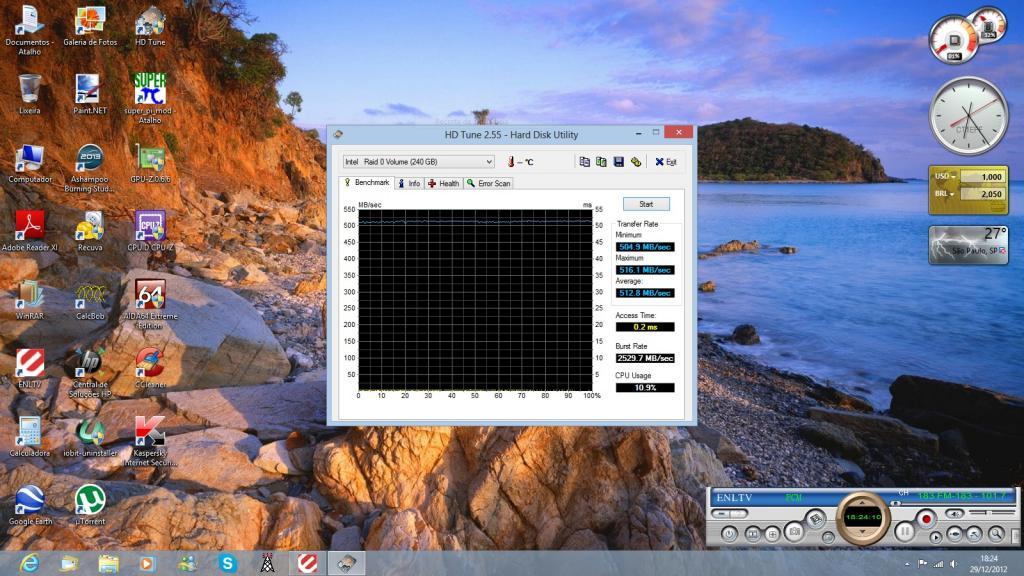
Task: Toggle mute in the ENLTV player
Action: 954,514
